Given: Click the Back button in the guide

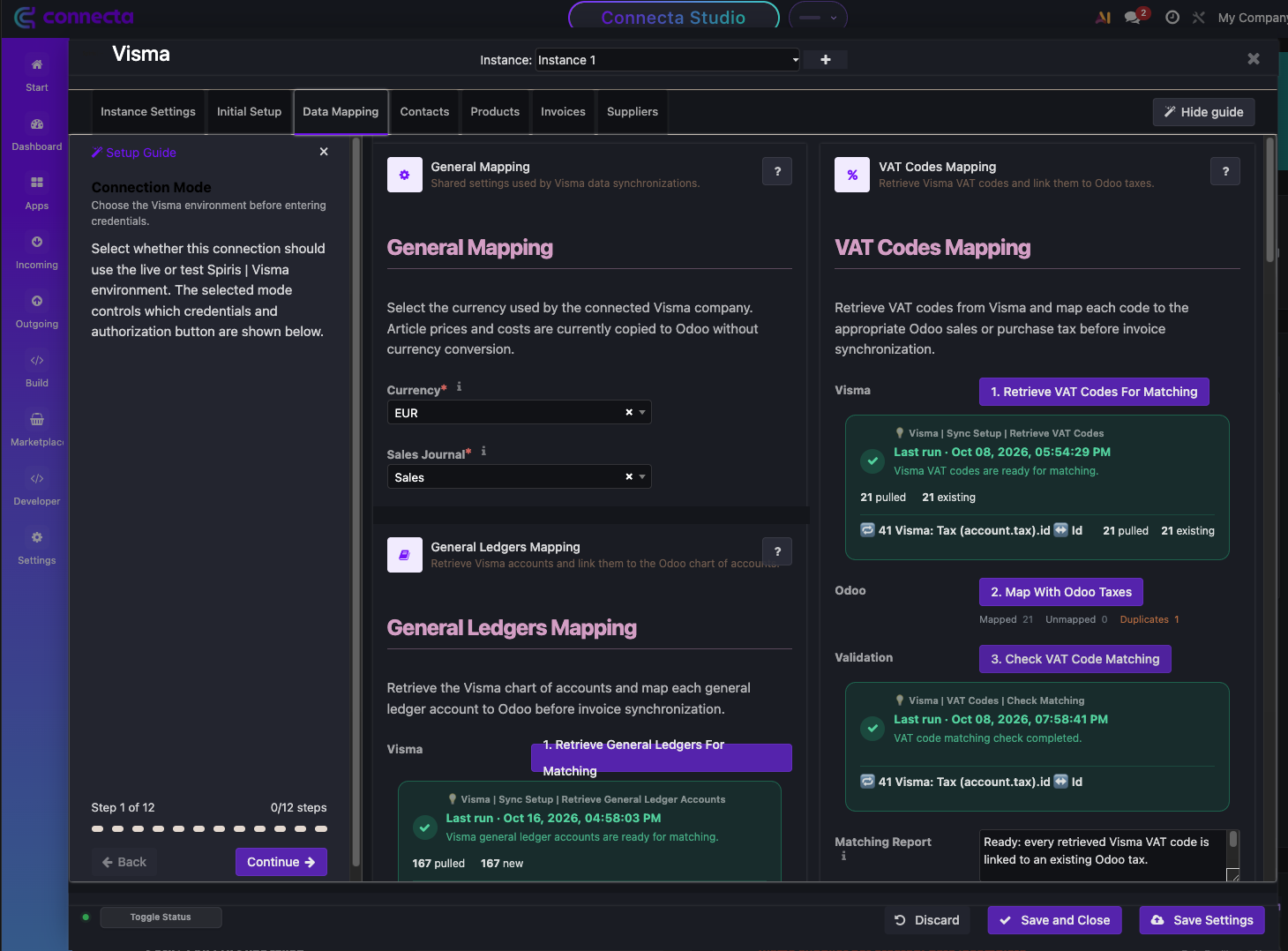Looking at the screenshot, I should pos(124,862).
